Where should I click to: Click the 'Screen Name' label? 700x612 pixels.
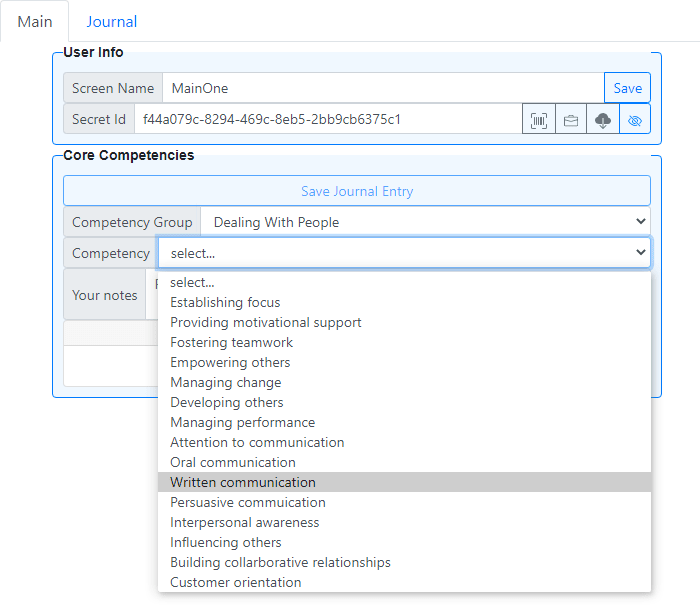(x=113, y=88)
